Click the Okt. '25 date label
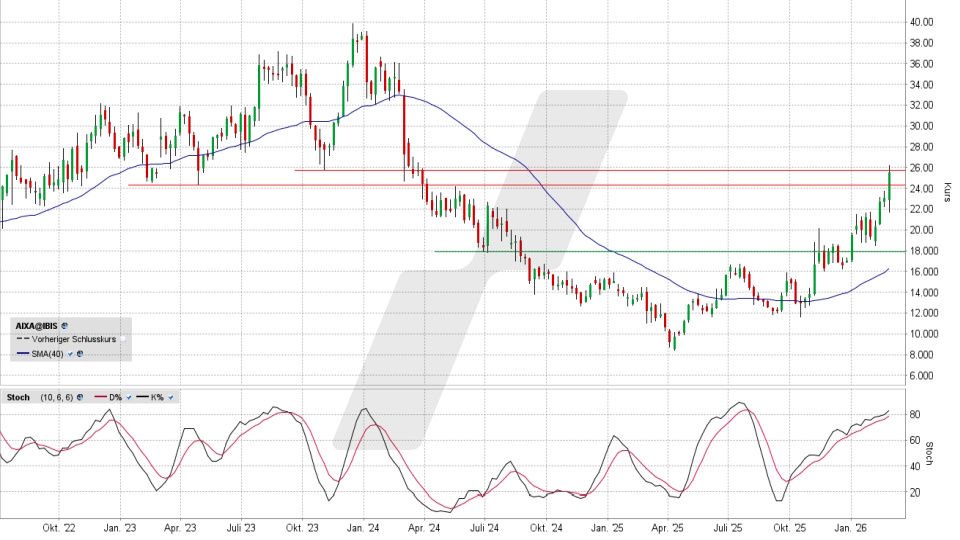This screenshot has width=960, height=540. point(789,528)
